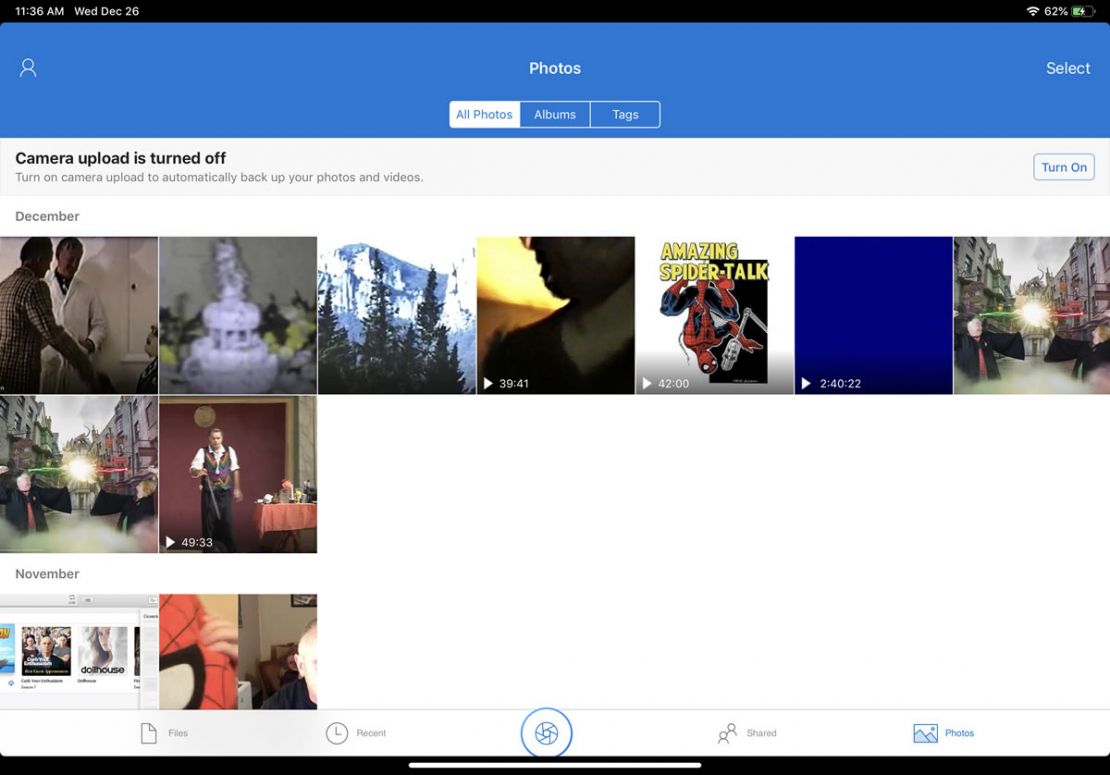The image size is (1110, 775).
Task: Open the street duel photo under December
Action: [x=1031, y=315]
